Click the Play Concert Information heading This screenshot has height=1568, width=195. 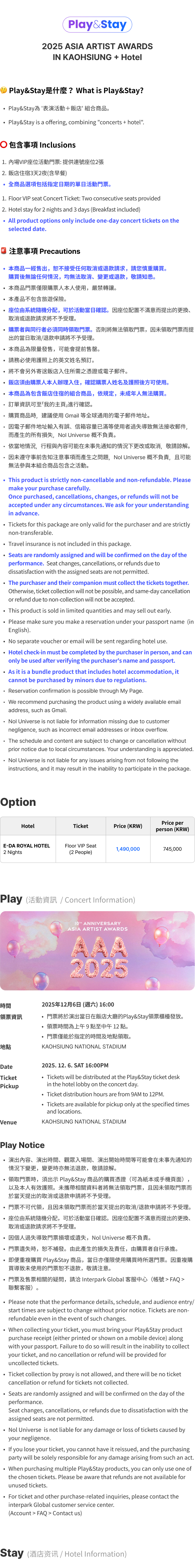pos(68,899)
